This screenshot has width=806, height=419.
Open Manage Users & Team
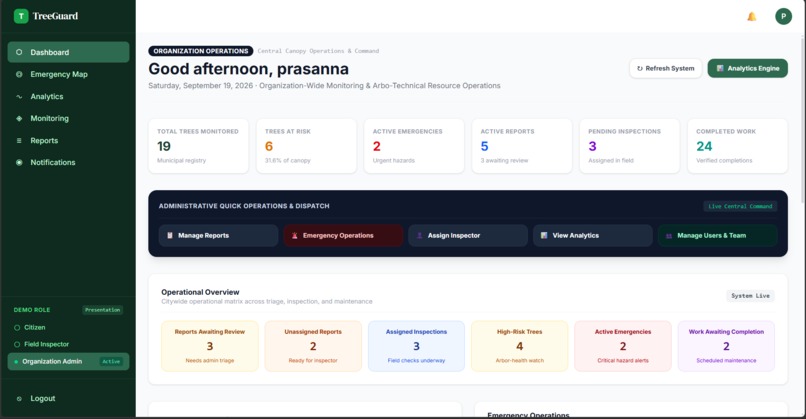(718, 235)
